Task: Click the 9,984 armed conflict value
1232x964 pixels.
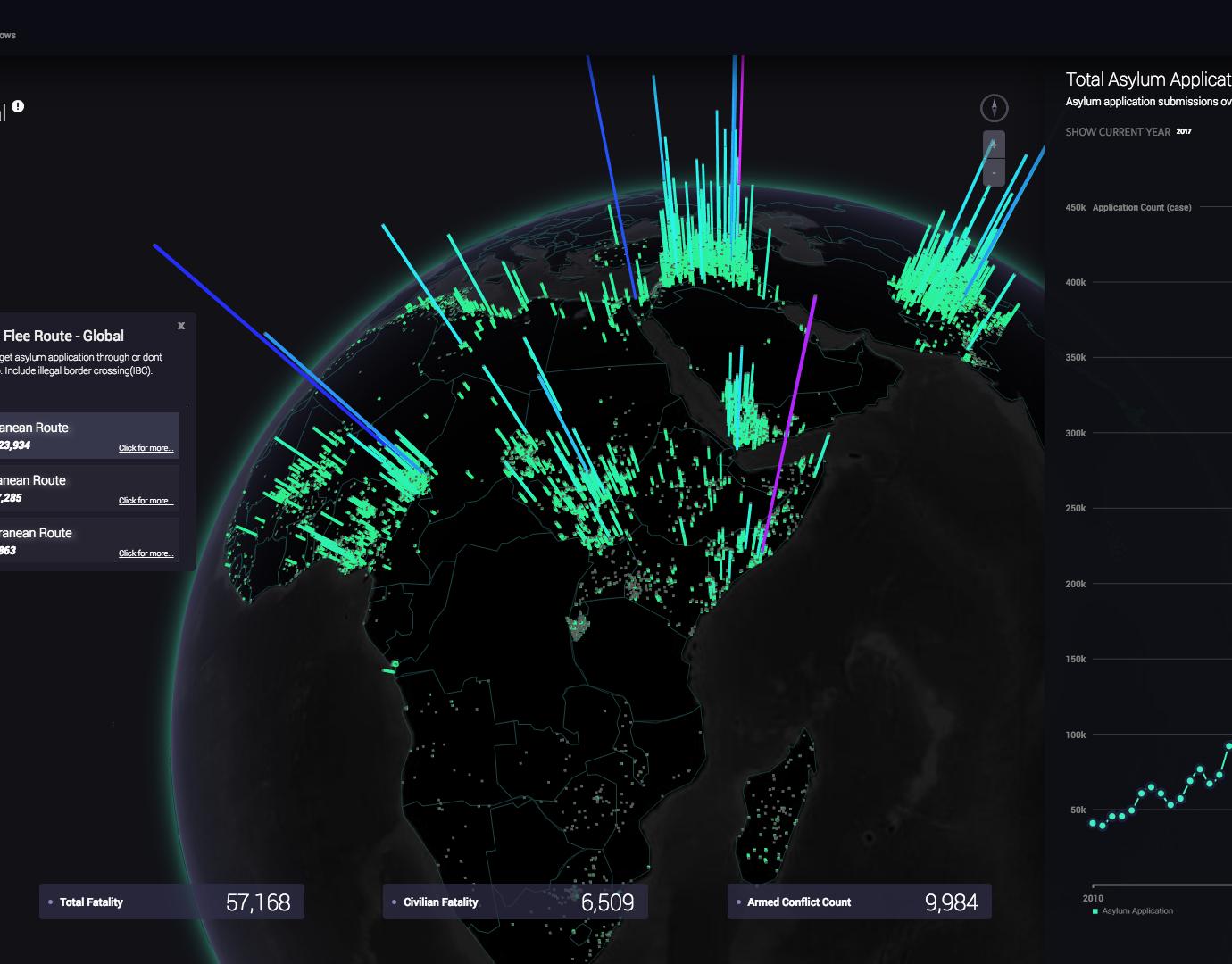Action: point(951,902)
